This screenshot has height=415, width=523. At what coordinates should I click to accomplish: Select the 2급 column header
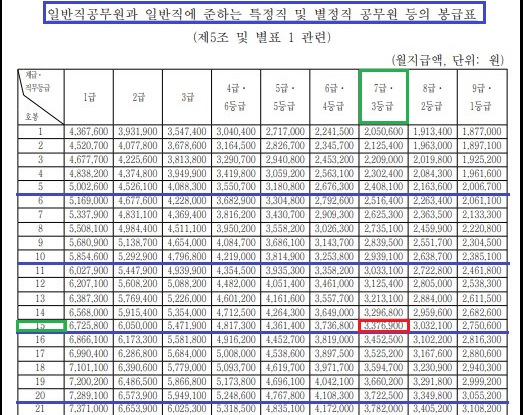(x=138, y=97)
